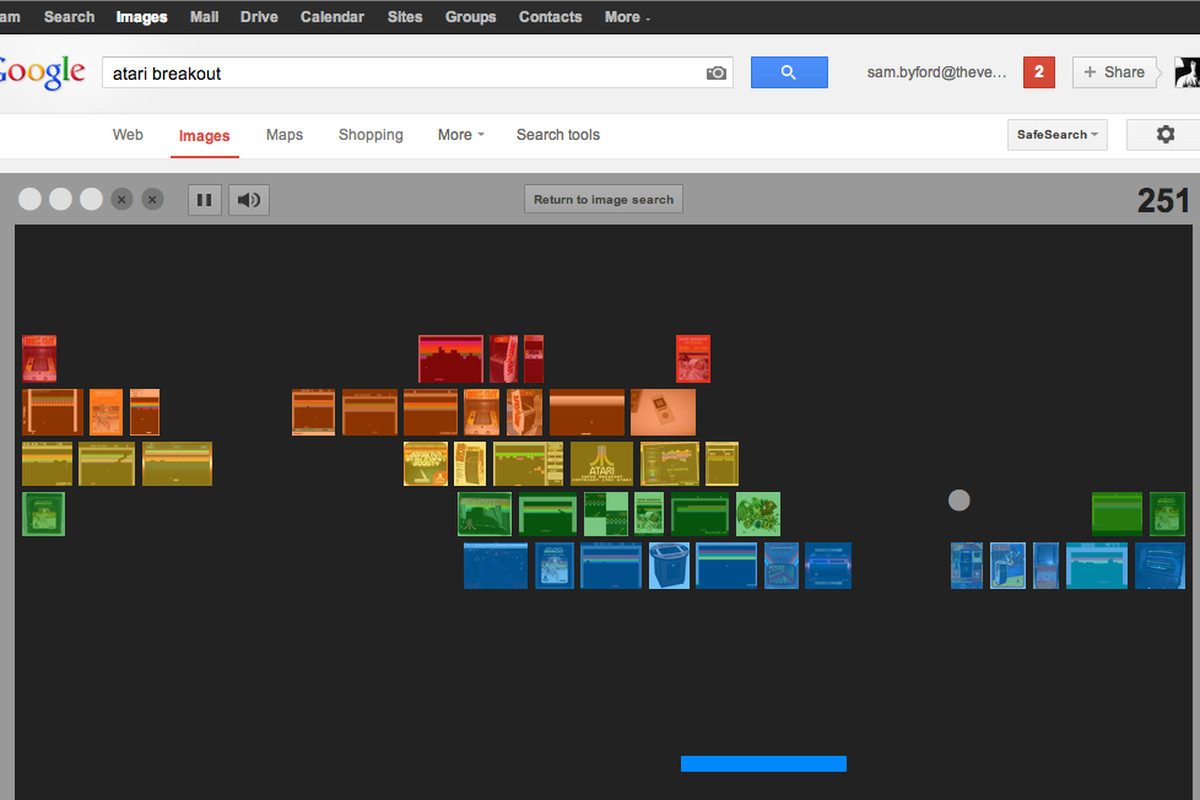This screenshot has height=800, width=1200.
Task: Click the sam.byford account email
Action: click(936, 73)
